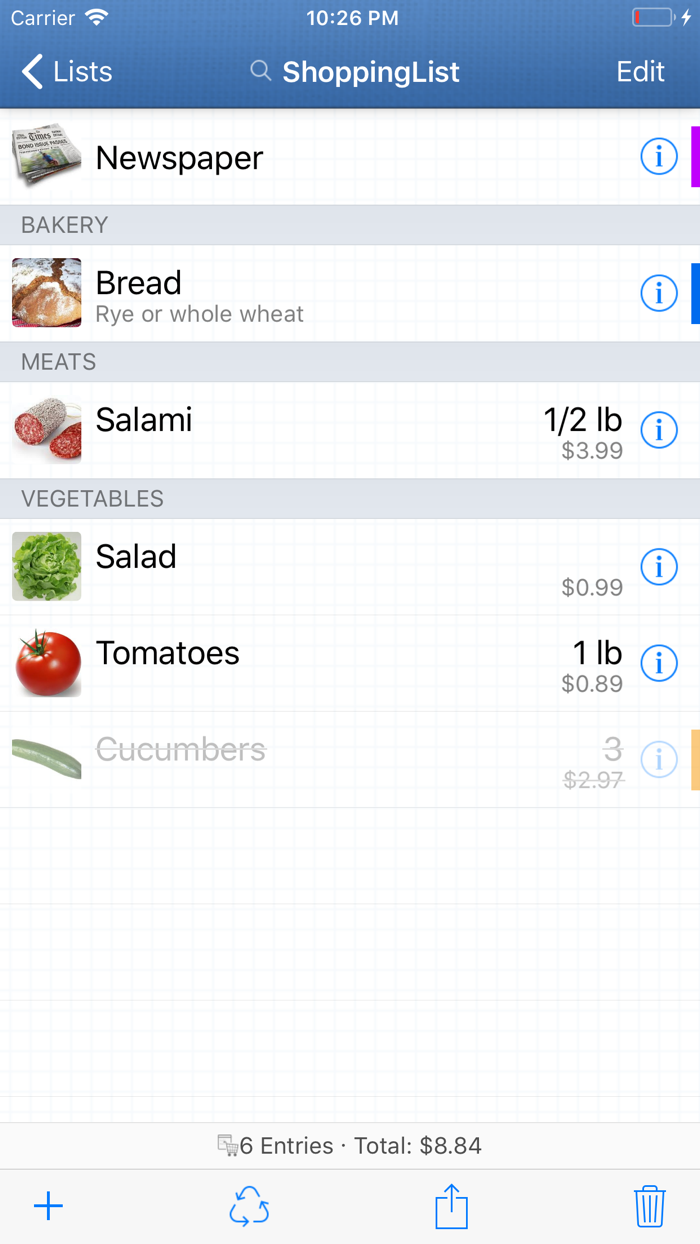The image size is (700, 1244).
Task: Tap the add item plus icon
Action: tap(47, 1206)
